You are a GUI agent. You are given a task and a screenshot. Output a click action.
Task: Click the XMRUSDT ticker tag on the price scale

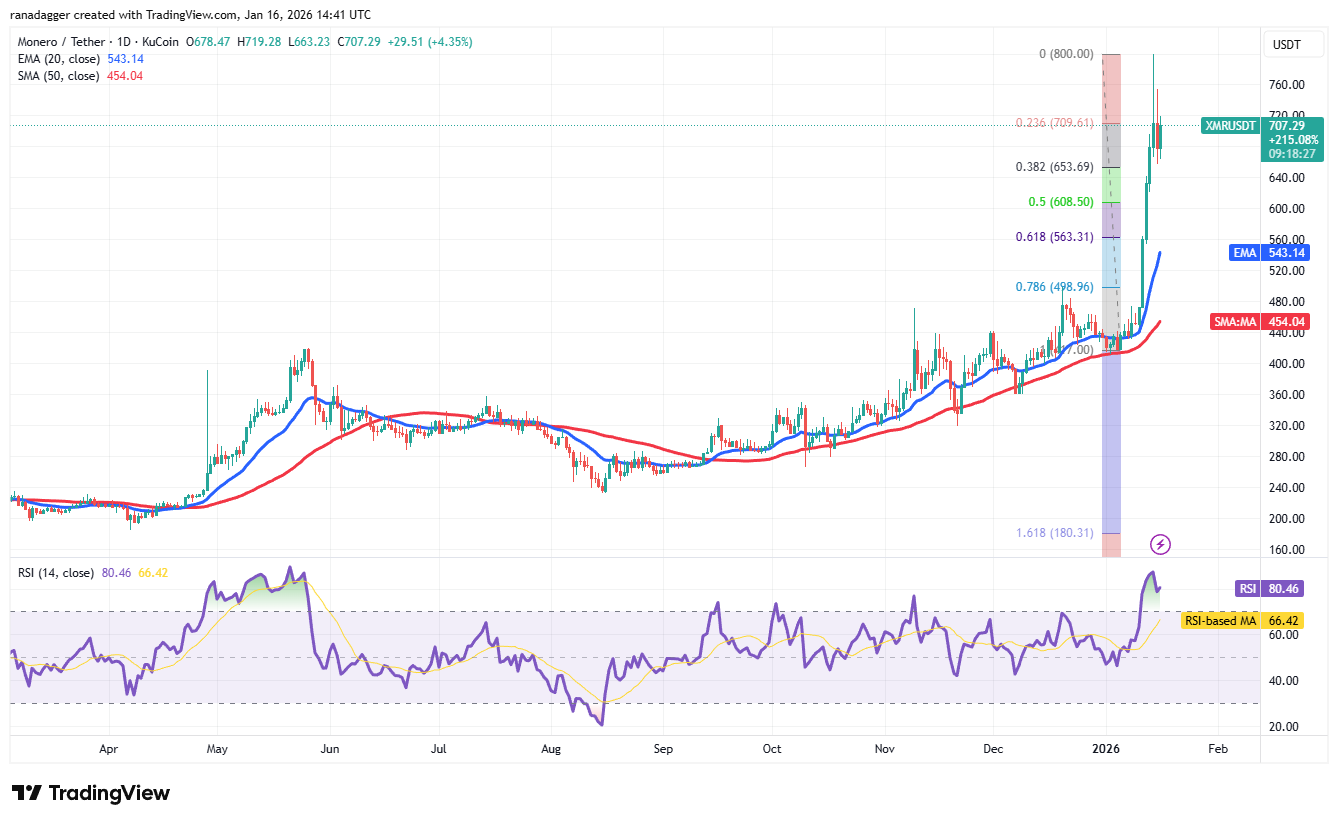1229,126
